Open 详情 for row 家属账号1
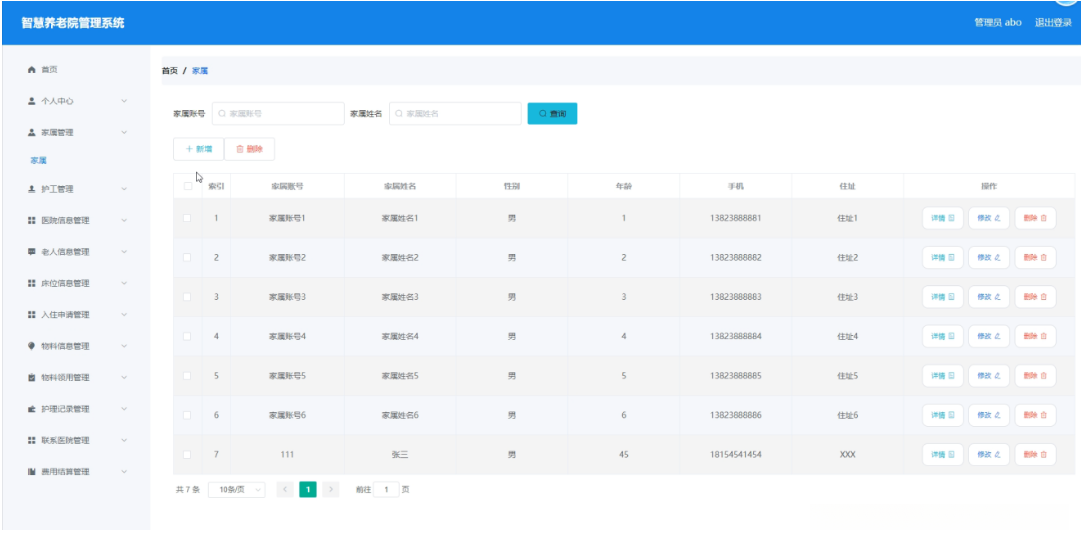 [x=942, y=219]
